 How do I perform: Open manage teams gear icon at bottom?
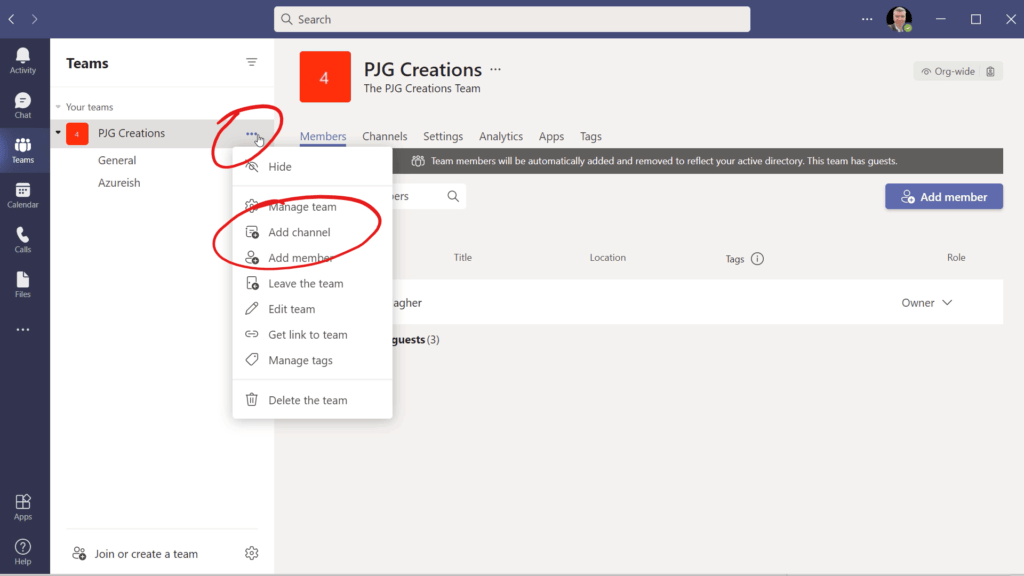click(x=251, y=553)
